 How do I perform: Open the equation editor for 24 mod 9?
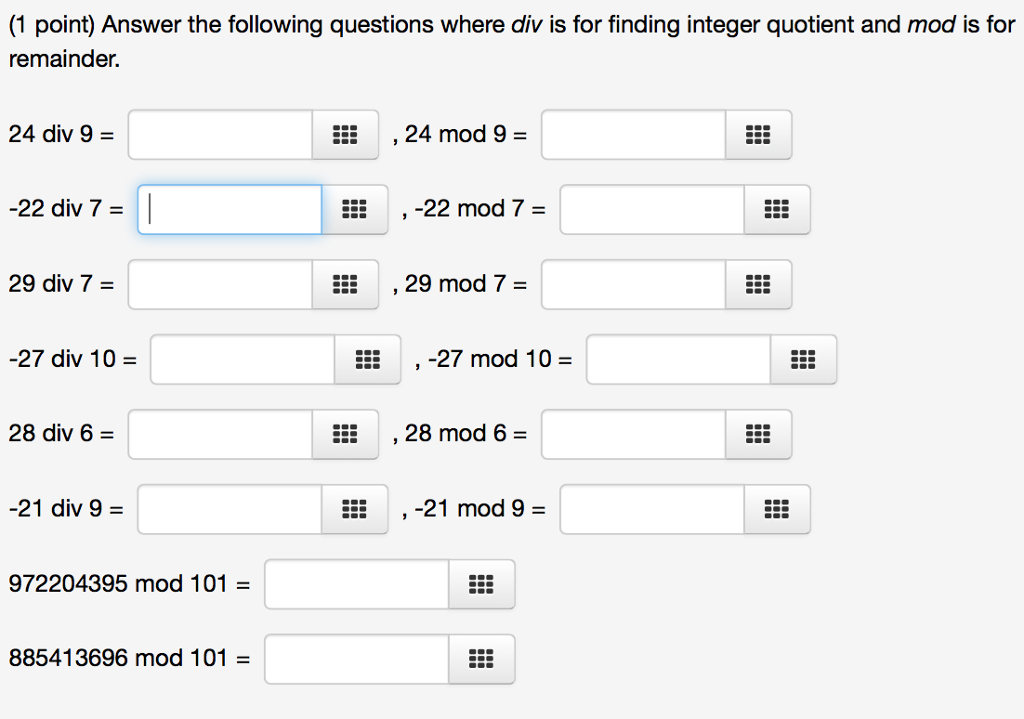coord(758,134)
